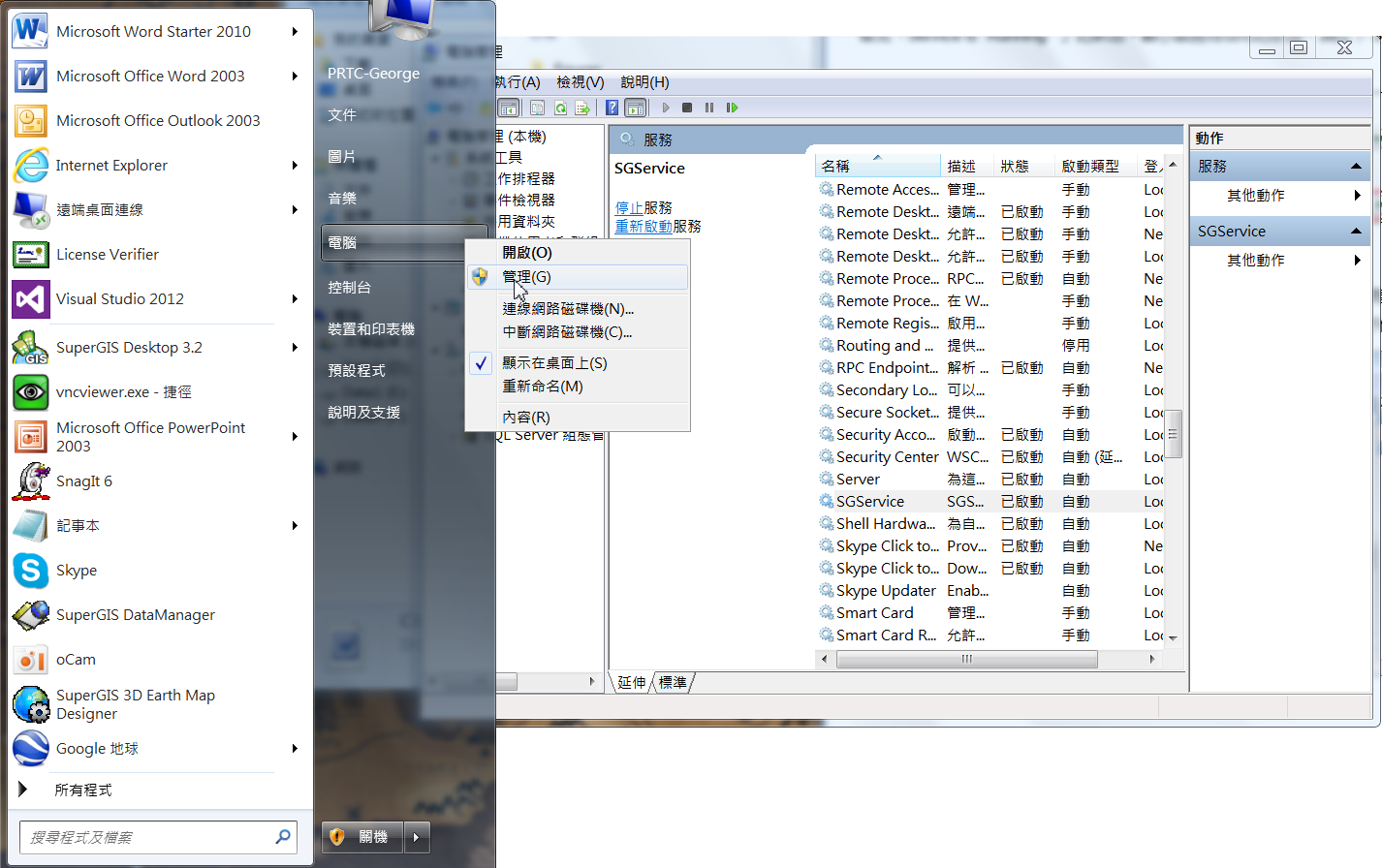The image size is (1382, 868).
Task: Open Microsoft Word Starter 2010 icon
Action: point(30,31)
